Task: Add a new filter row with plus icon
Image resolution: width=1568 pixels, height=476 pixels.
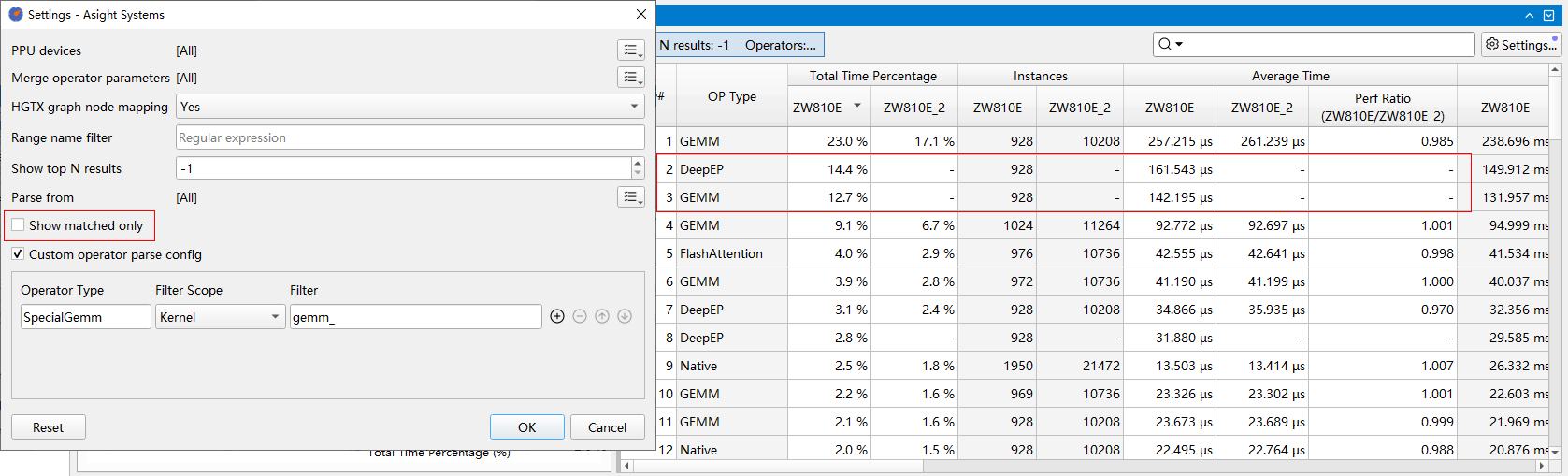Action: coord(557,317)
